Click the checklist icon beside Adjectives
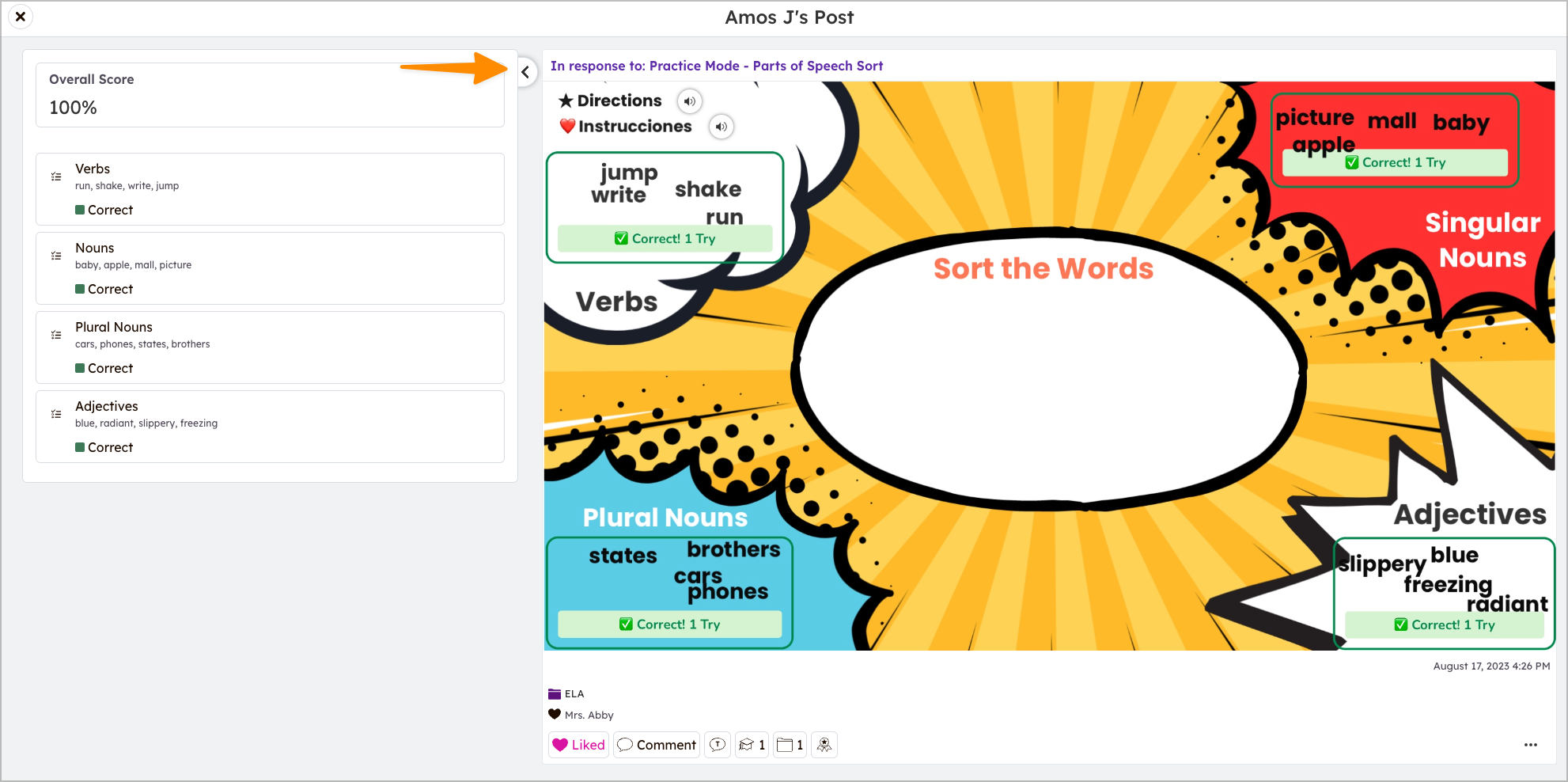This screenshot has height=782, width=1568. click(56, 414)
